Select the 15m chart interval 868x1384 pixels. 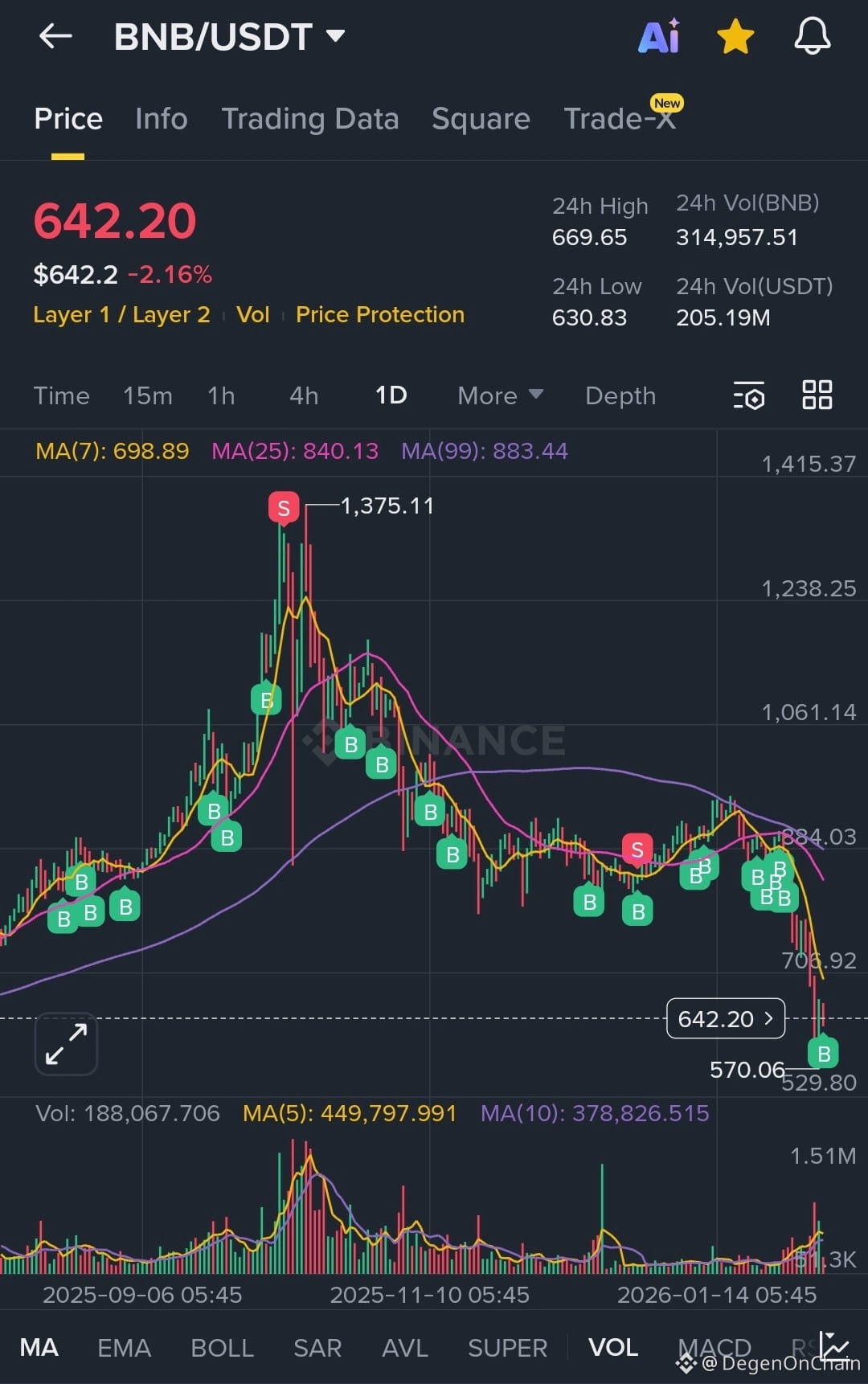[148, 396]
